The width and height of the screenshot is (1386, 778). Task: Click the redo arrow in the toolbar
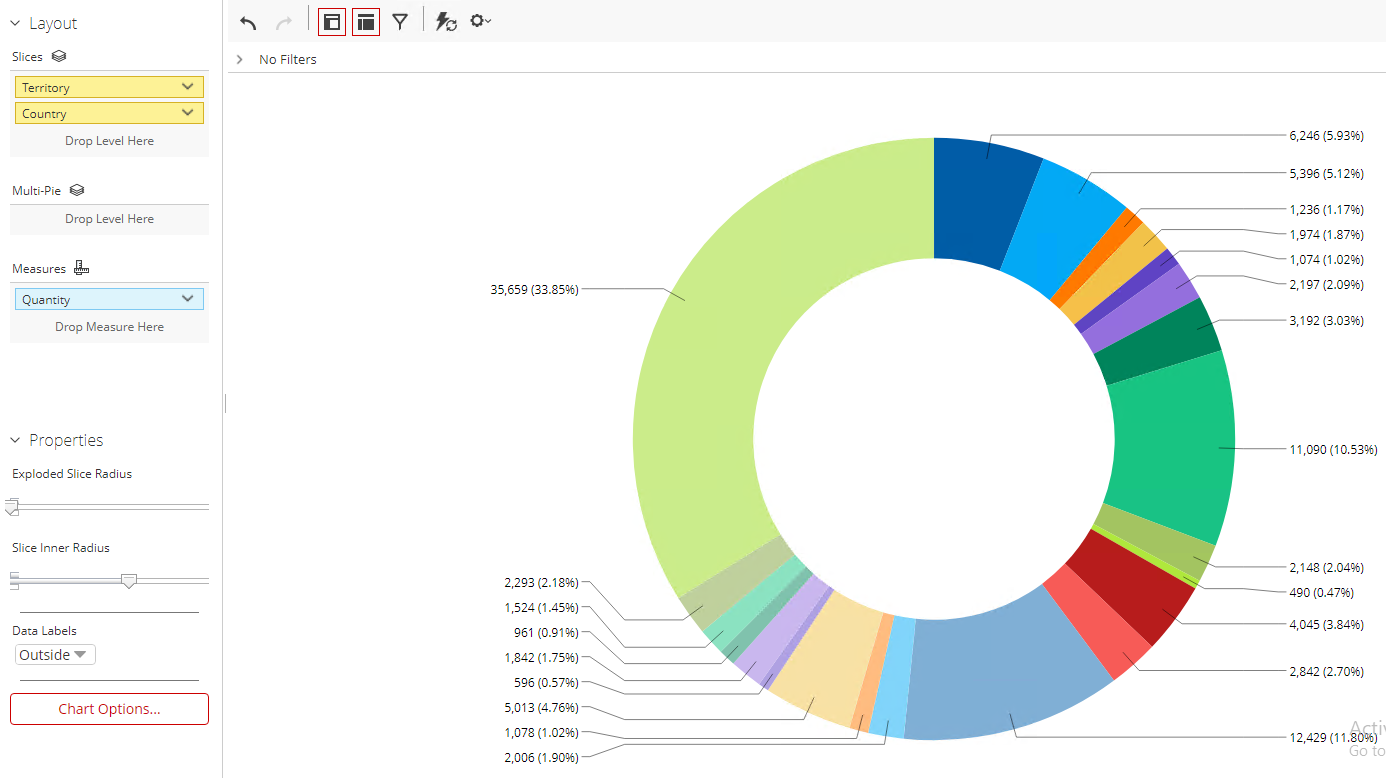pos(284,22)
